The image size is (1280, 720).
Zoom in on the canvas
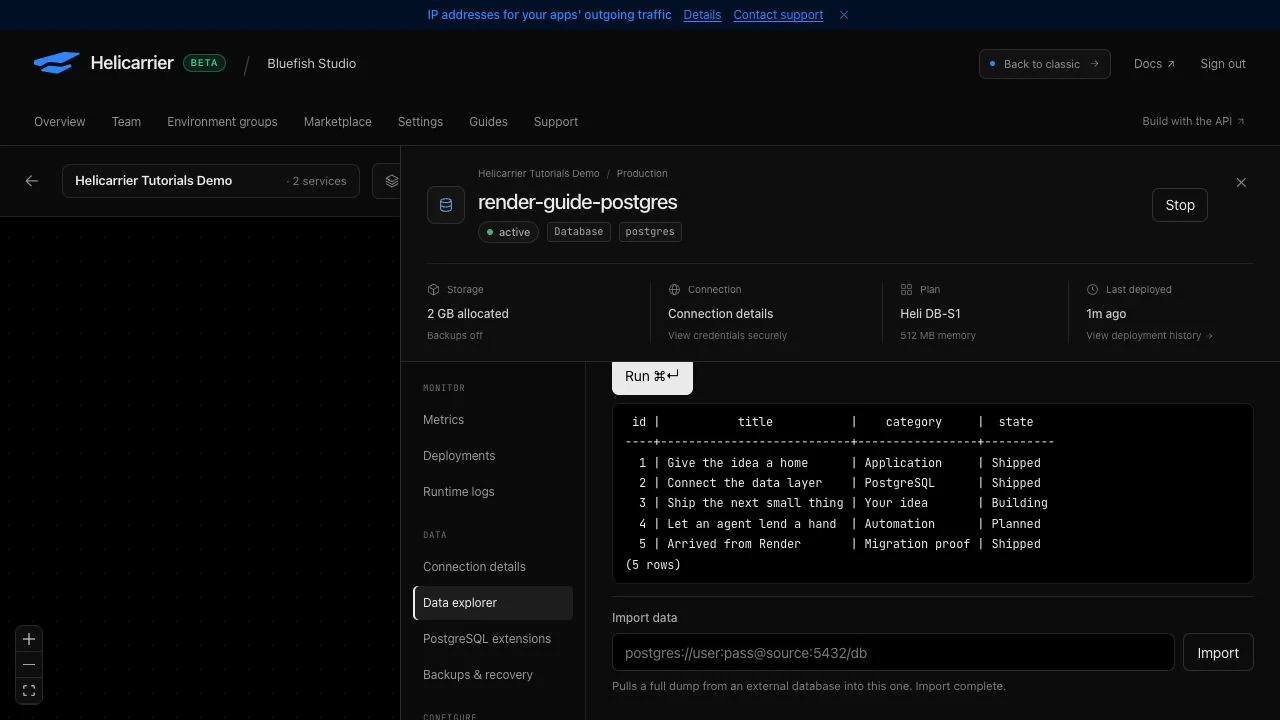tap(29, 639)
